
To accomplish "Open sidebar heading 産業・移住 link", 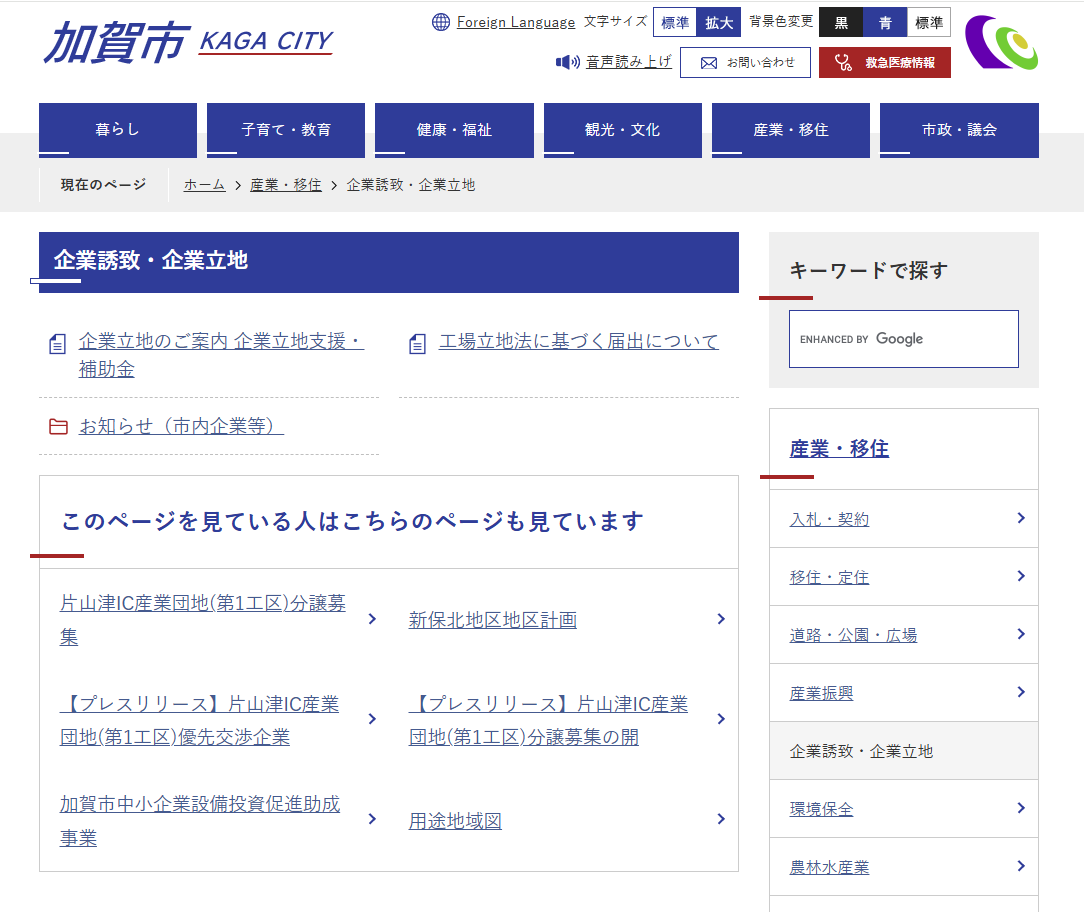I will (x=839, y=449).
